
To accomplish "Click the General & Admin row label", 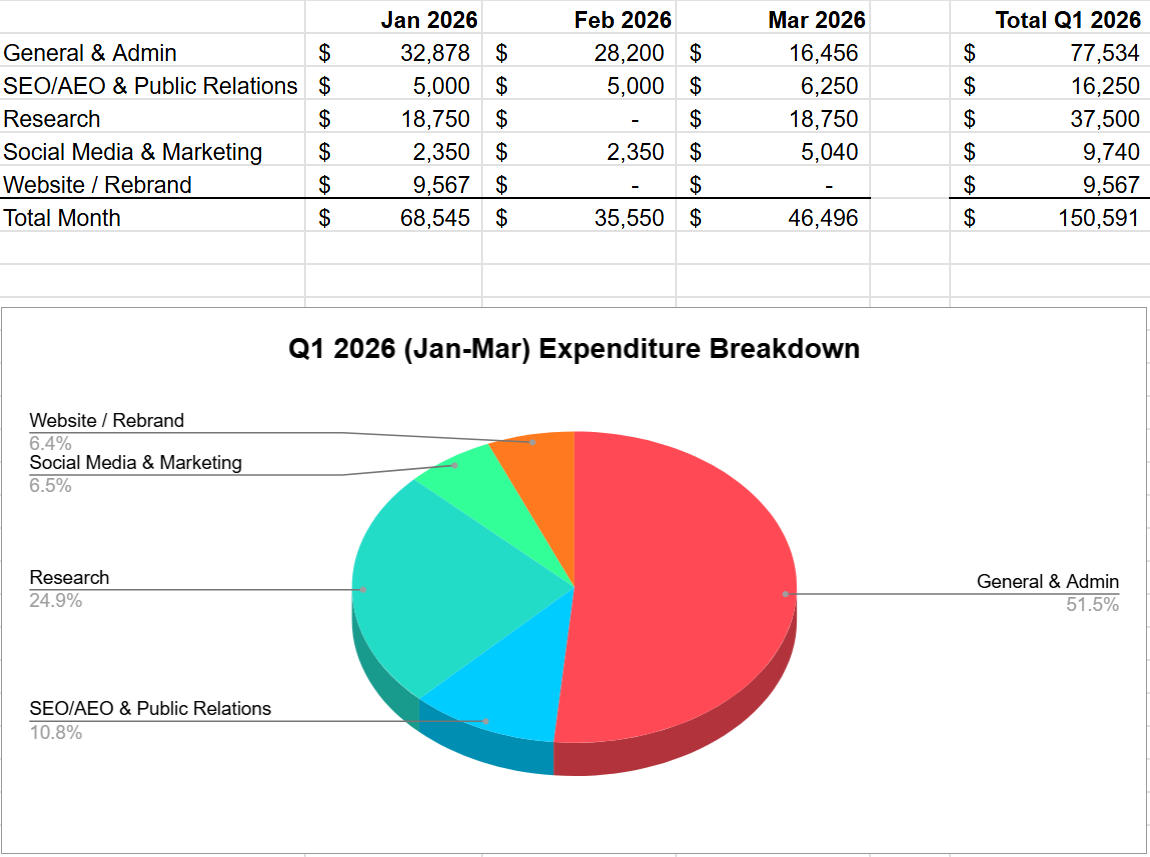I will pos(90,53).
